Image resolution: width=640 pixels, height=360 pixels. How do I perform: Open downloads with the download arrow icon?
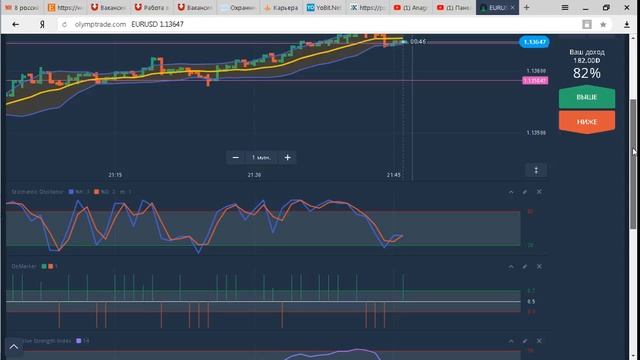click(627, 24)
